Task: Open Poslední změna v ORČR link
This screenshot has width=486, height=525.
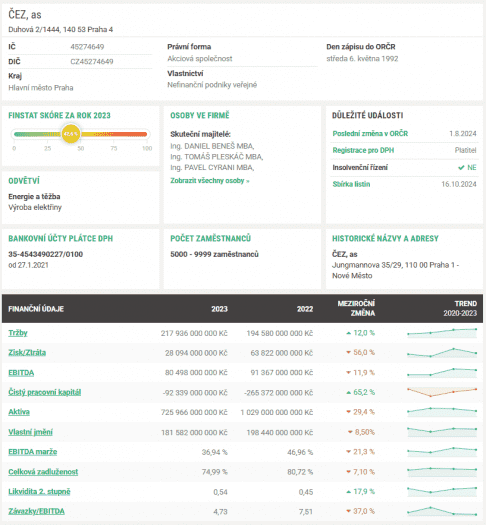Action: pos(370,134)
